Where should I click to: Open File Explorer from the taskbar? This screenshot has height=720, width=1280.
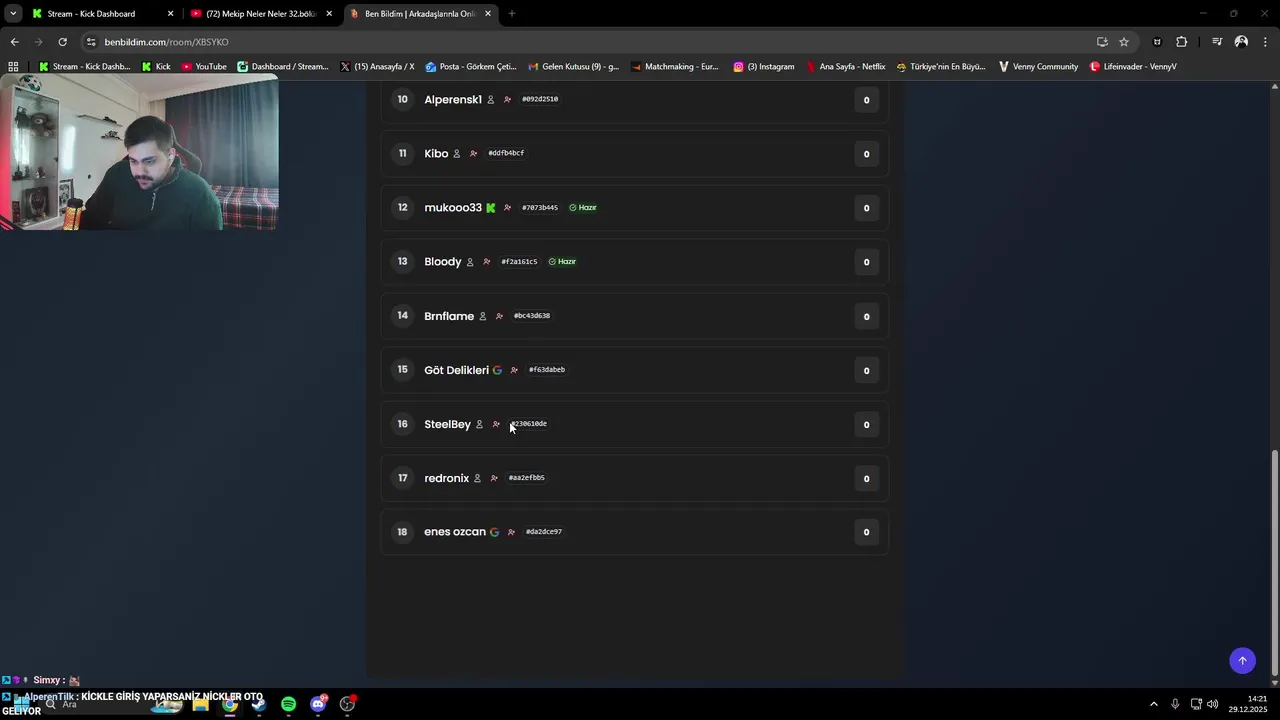(200, 704)
